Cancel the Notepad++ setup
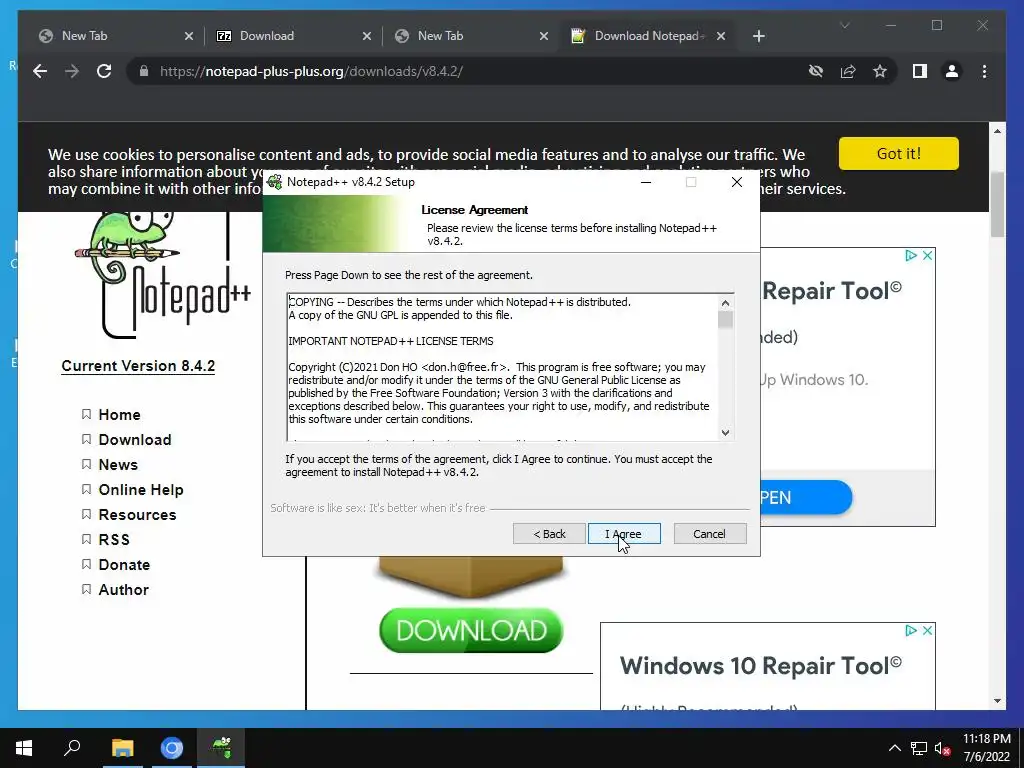This screenshot has width=1024, height=768. pyautogui.click(x=710, y=534)
